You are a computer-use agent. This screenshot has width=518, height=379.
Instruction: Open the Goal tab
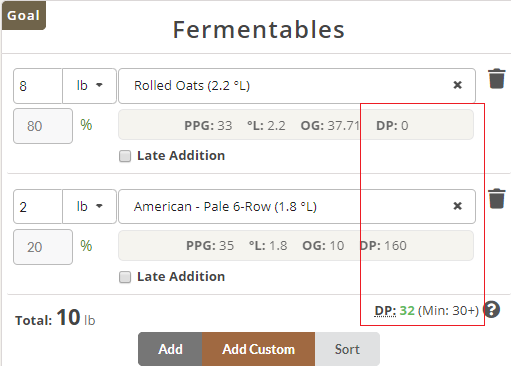coord(24,15)
